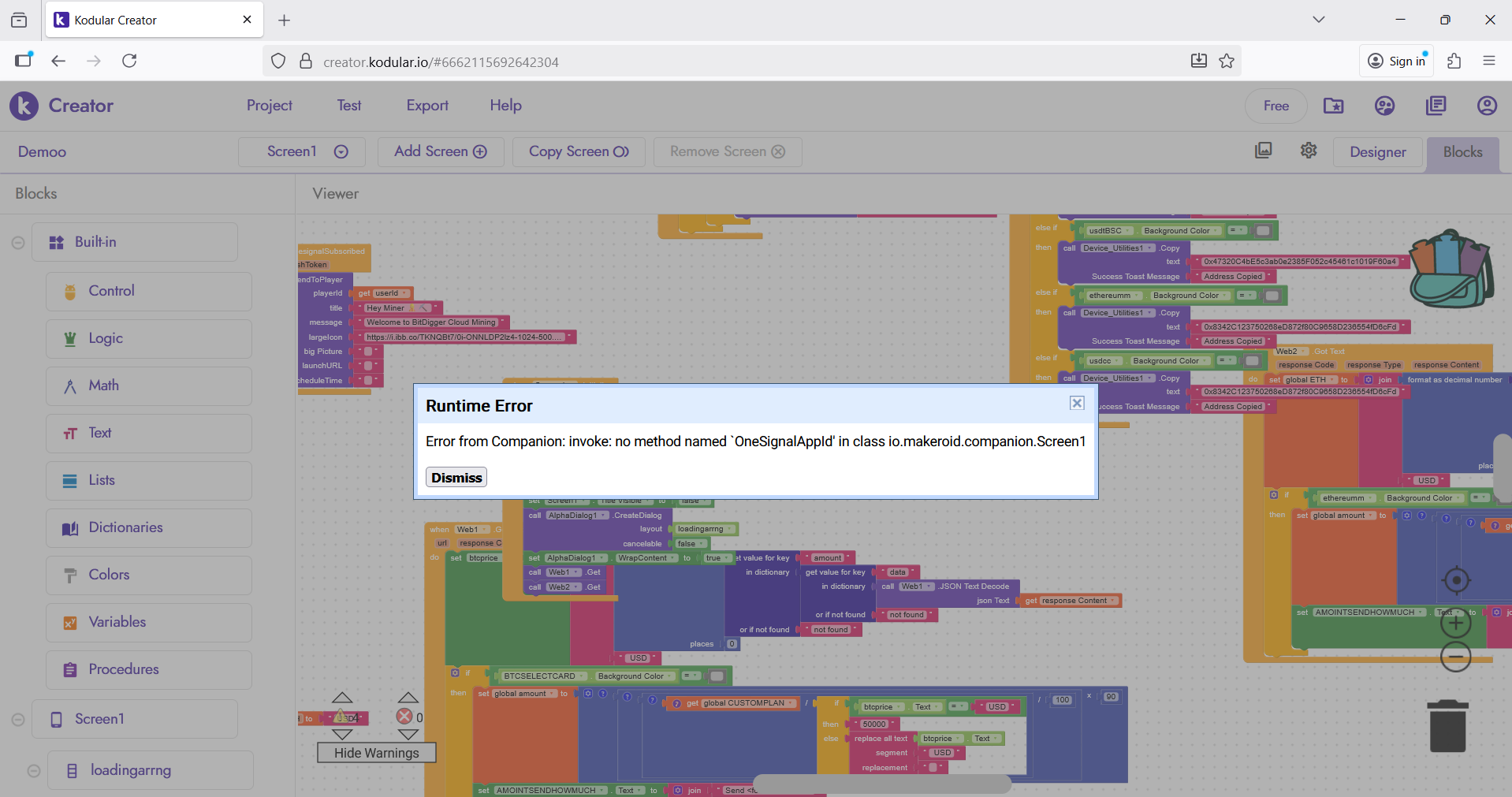
Task: Dismiss the runtime error message
Action: tap(456, 478)
